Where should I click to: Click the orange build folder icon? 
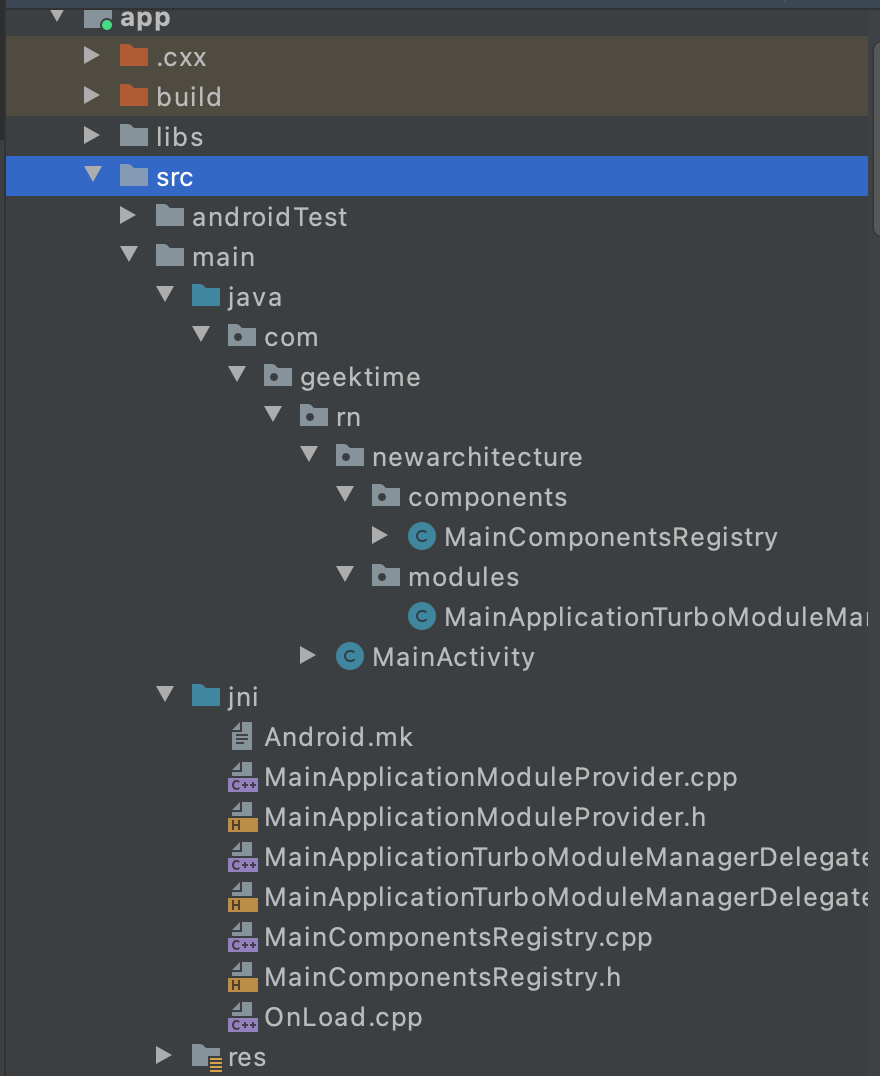[x=134, y=97]
